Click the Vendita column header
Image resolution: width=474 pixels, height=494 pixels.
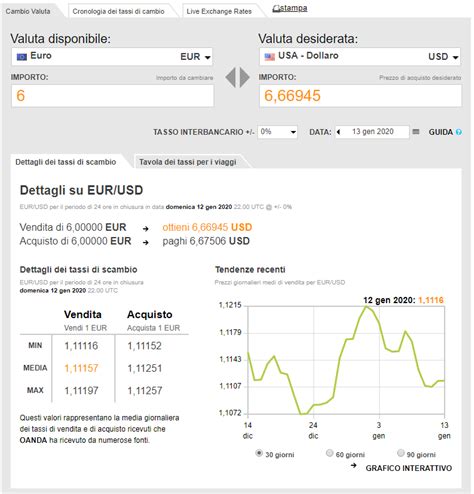click(83, 314)
